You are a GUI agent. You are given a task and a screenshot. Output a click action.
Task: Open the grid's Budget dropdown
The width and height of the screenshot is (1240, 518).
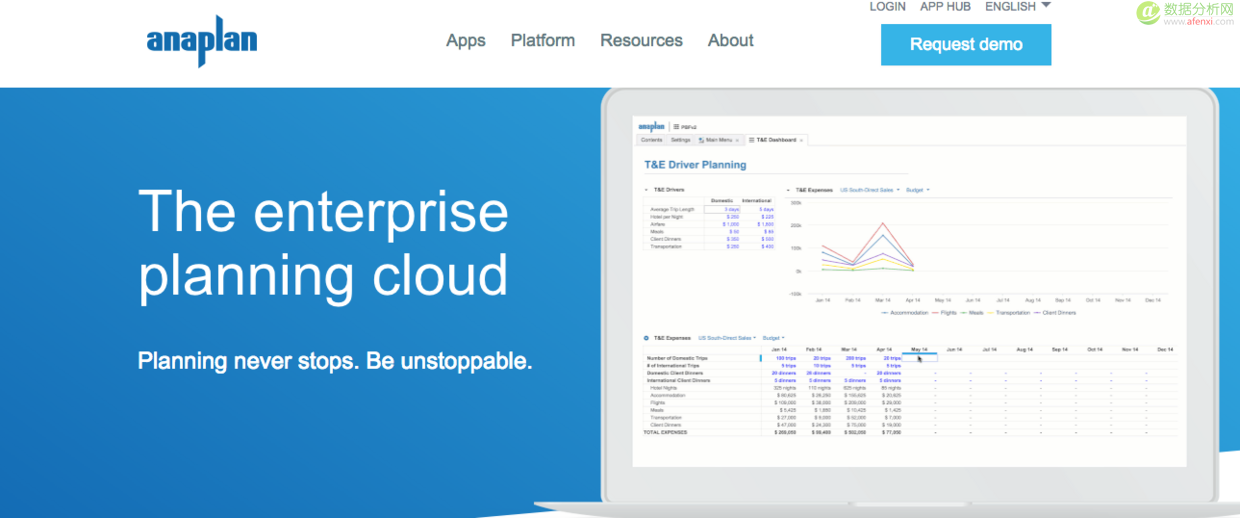click(x=774, y=338)
